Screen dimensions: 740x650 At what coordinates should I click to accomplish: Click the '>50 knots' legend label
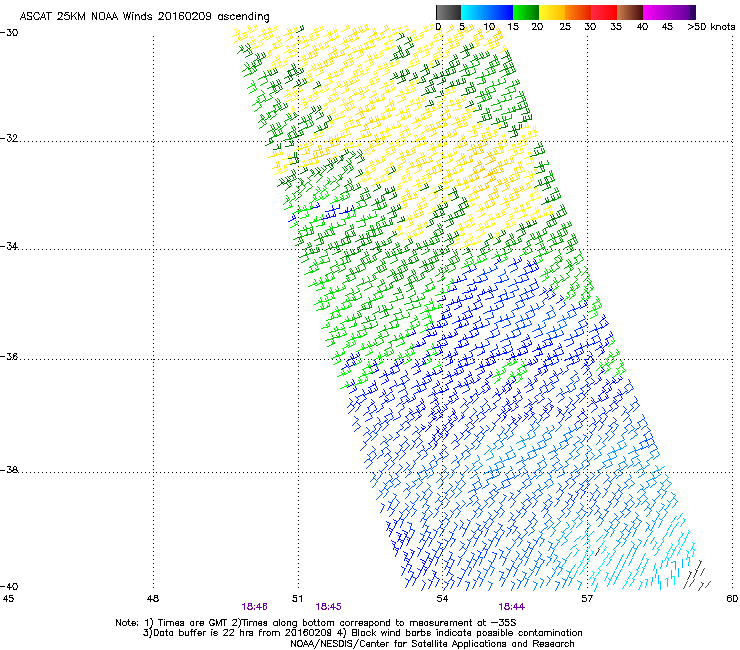coord(711,27)
